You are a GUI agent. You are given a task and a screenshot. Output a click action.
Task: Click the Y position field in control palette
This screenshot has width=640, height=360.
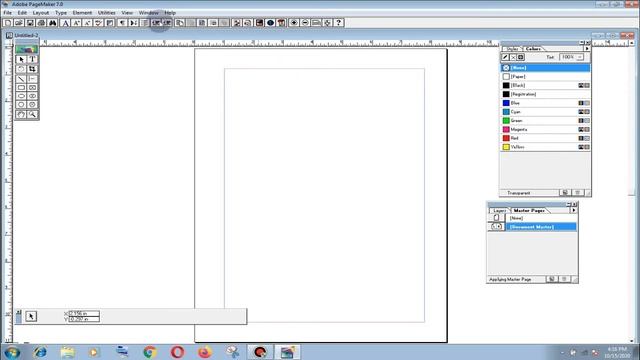tap(84, 319)
